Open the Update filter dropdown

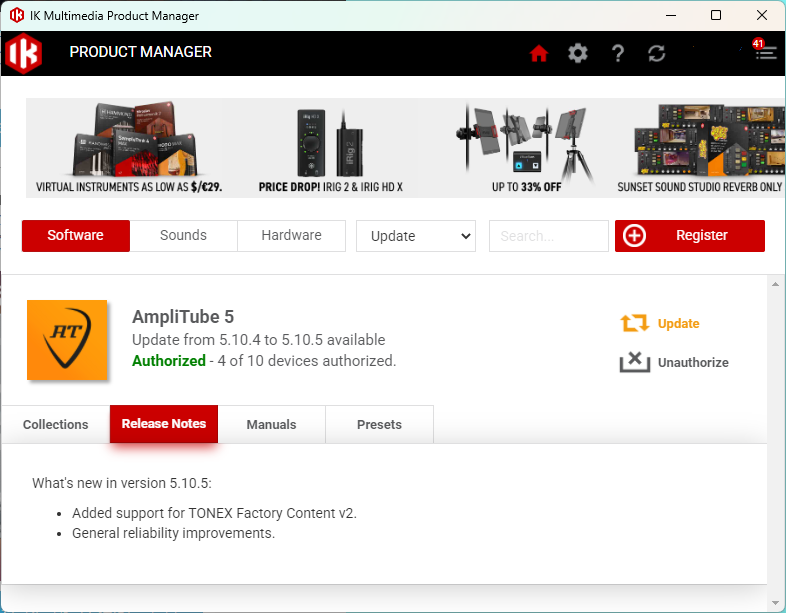point(416,236)
